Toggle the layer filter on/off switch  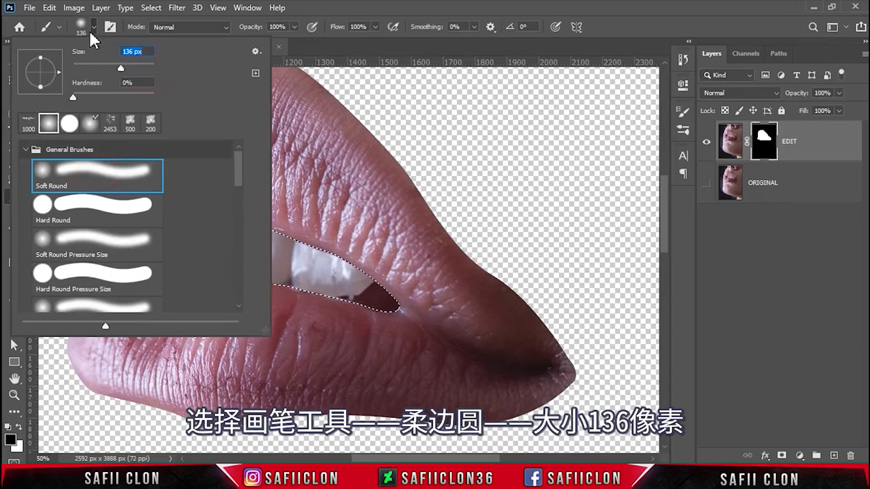coord(842,73)
